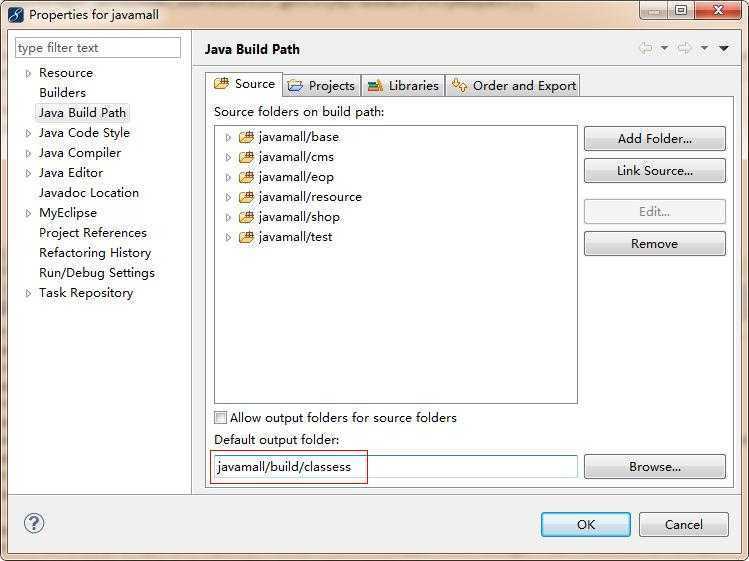The height and width of the screenshot is (561, 749).
Task: Switch to the Projects tab
Action: click(x=322, y=86)
